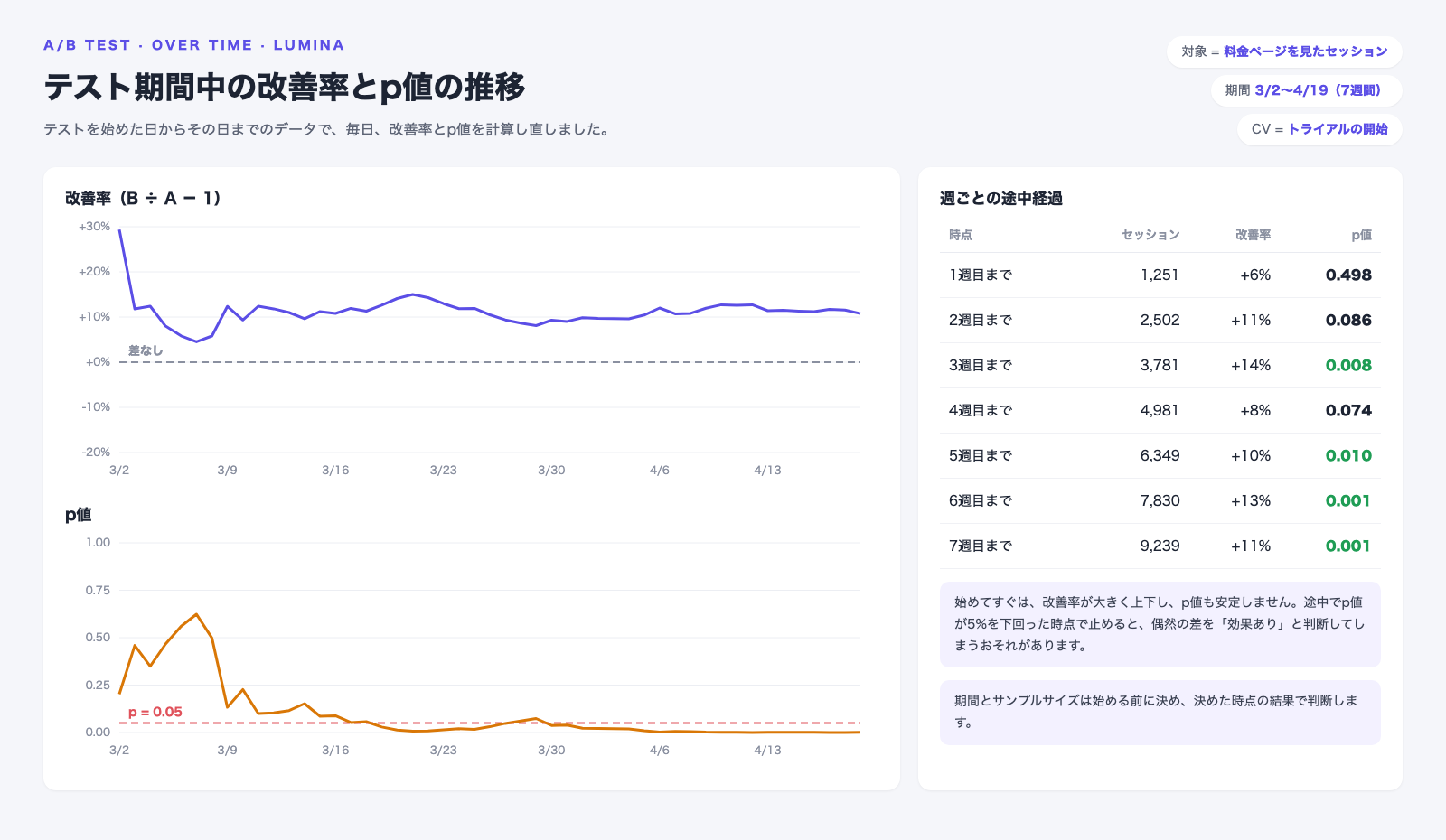
Task: Click the +14% improvement rate cell
Action: point(1251,365)
